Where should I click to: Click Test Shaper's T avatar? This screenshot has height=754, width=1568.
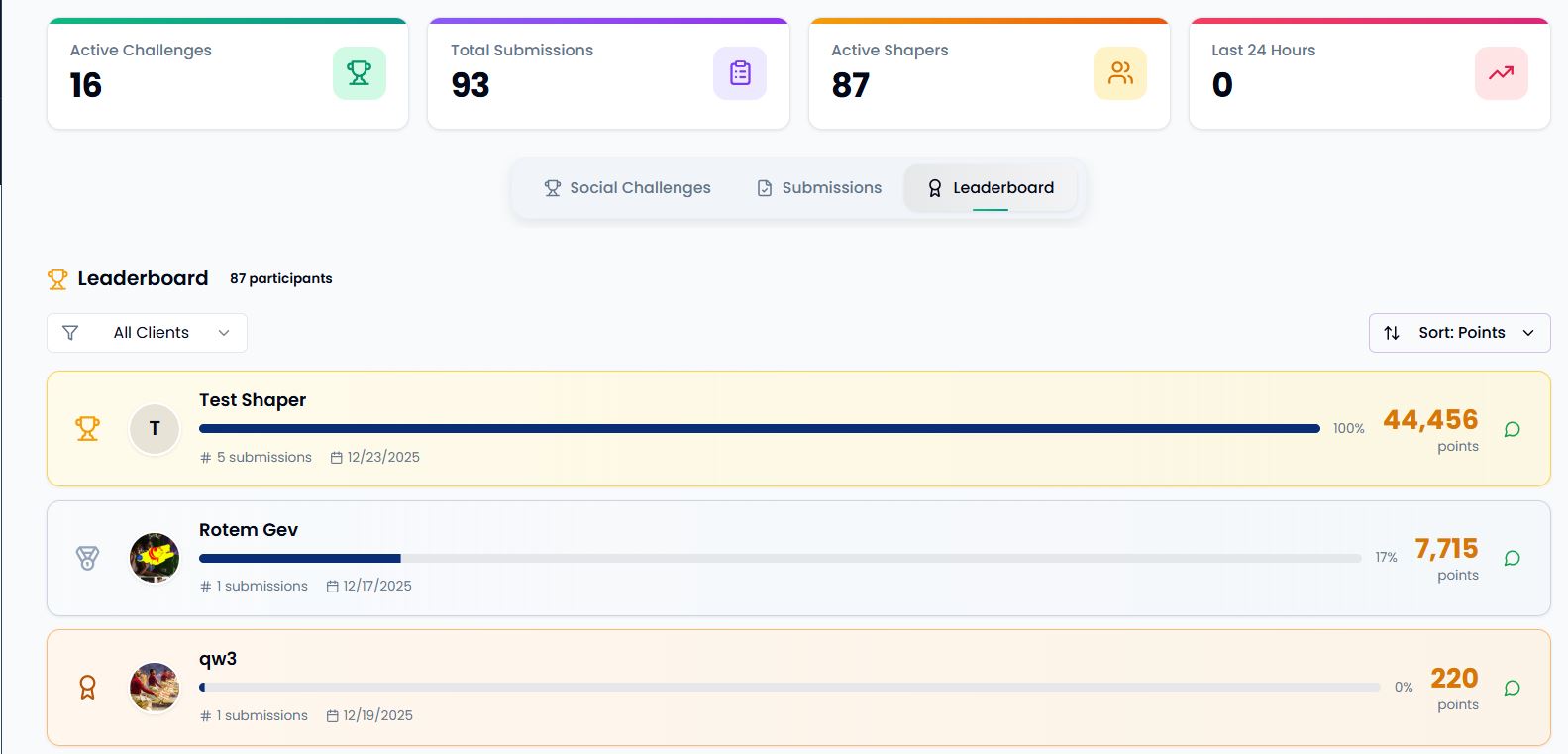pos(155,429)
